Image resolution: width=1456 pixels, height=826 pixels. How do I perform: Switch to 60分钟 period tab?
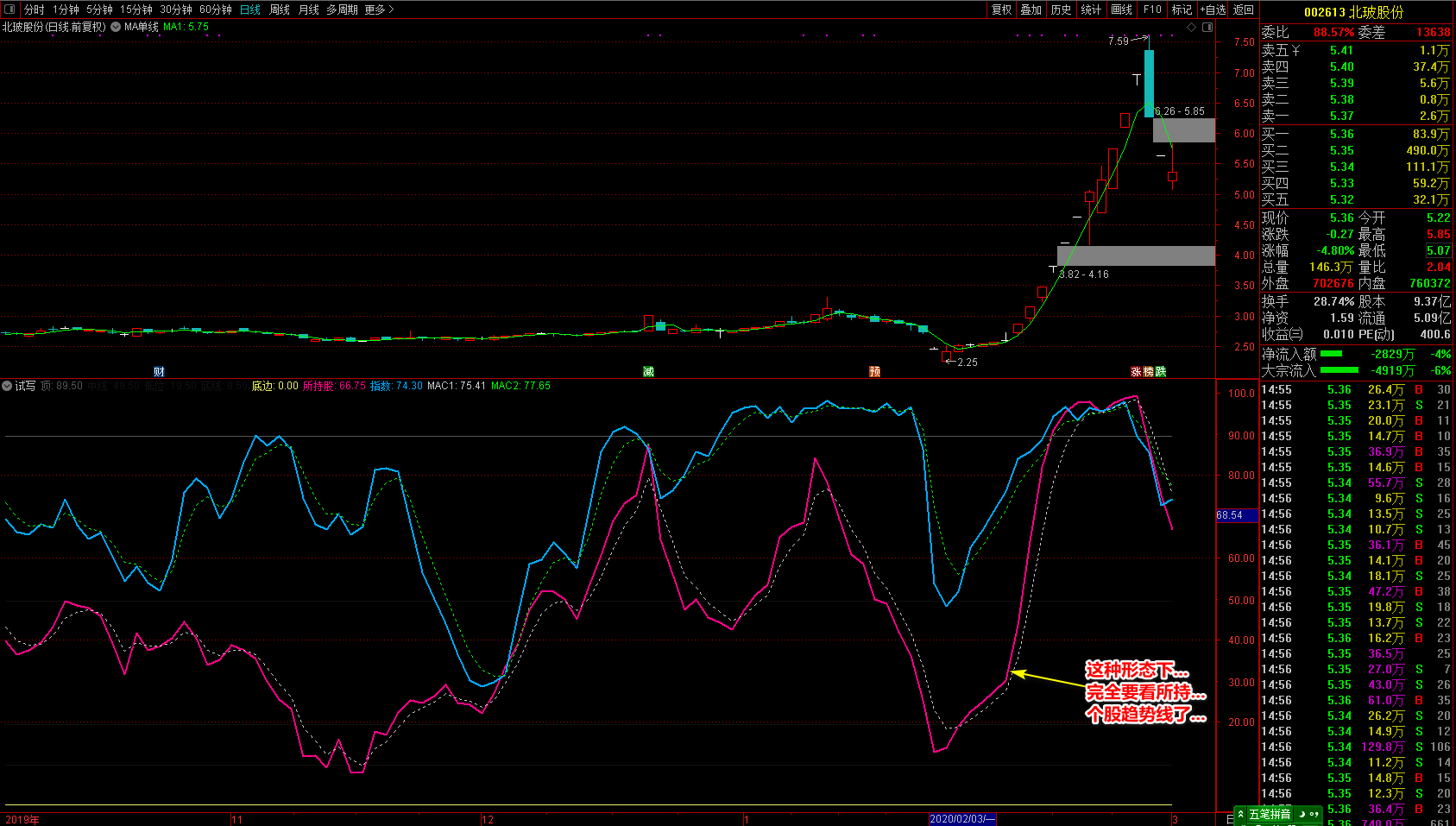(216, 9)
